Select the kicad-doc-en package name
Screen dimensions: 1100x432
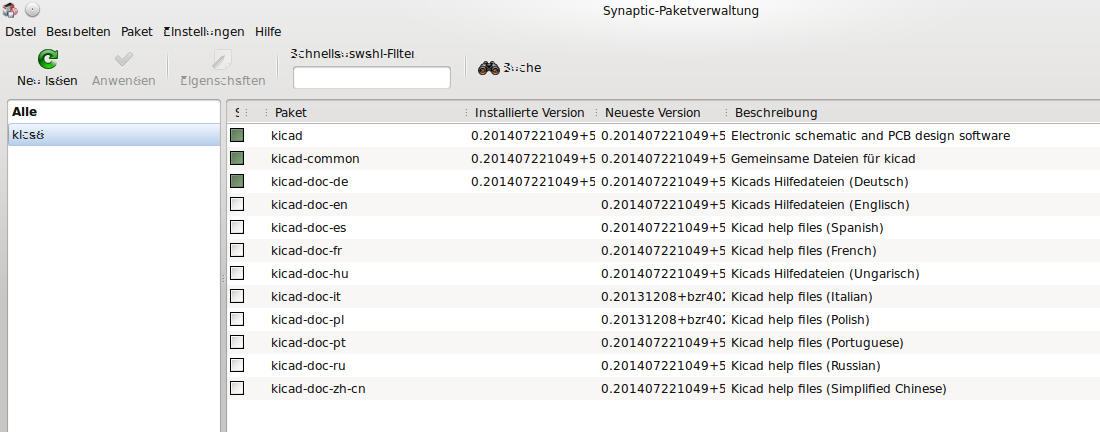pyautogui.click(x=309, y=205)
